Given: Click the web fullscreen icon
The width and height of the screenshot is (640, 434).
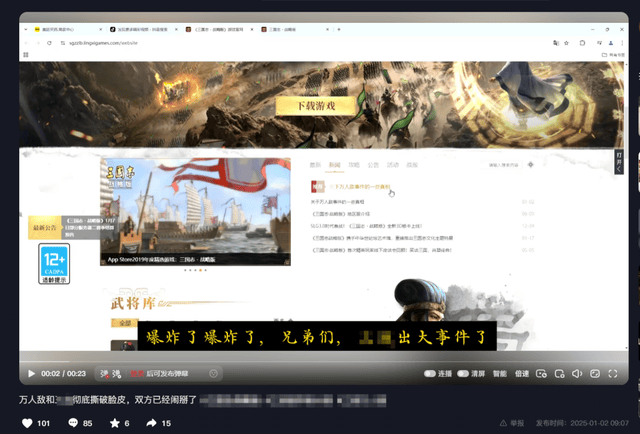Looking at the screenshot, I should (595, 374).
